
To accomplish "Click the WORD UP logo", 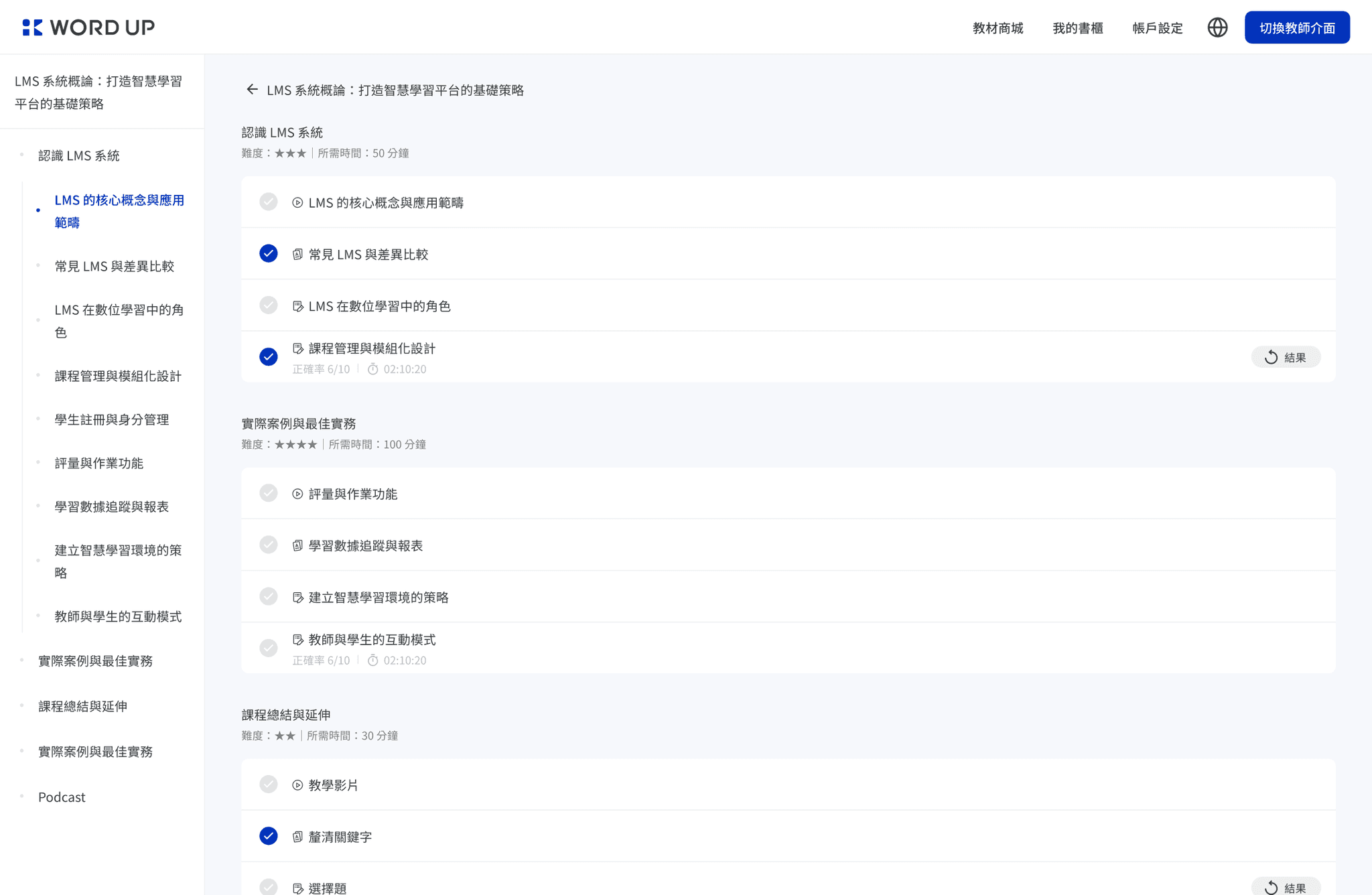I will (88, 27).
